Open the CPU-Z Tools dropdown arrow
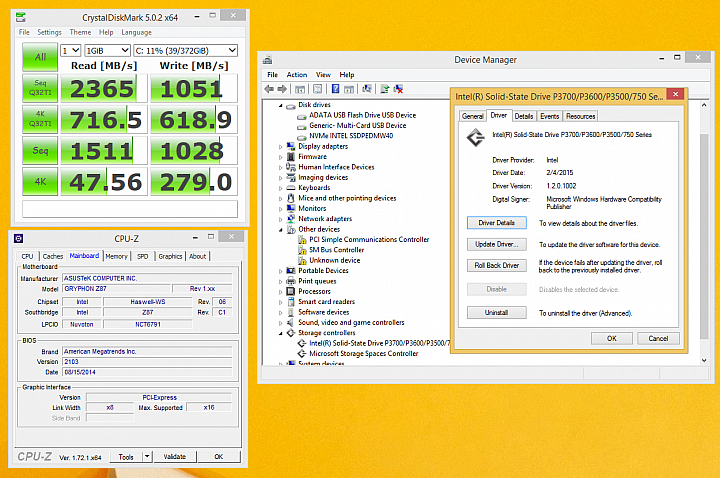The width and height of the screenshot is (720, 478). (x=147, y=456)
